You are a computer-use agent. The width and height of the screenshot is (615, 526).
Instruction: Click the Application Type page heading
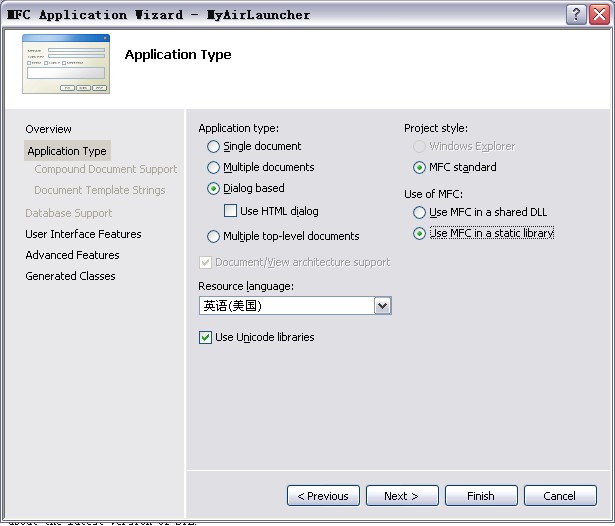click(178, 55)
